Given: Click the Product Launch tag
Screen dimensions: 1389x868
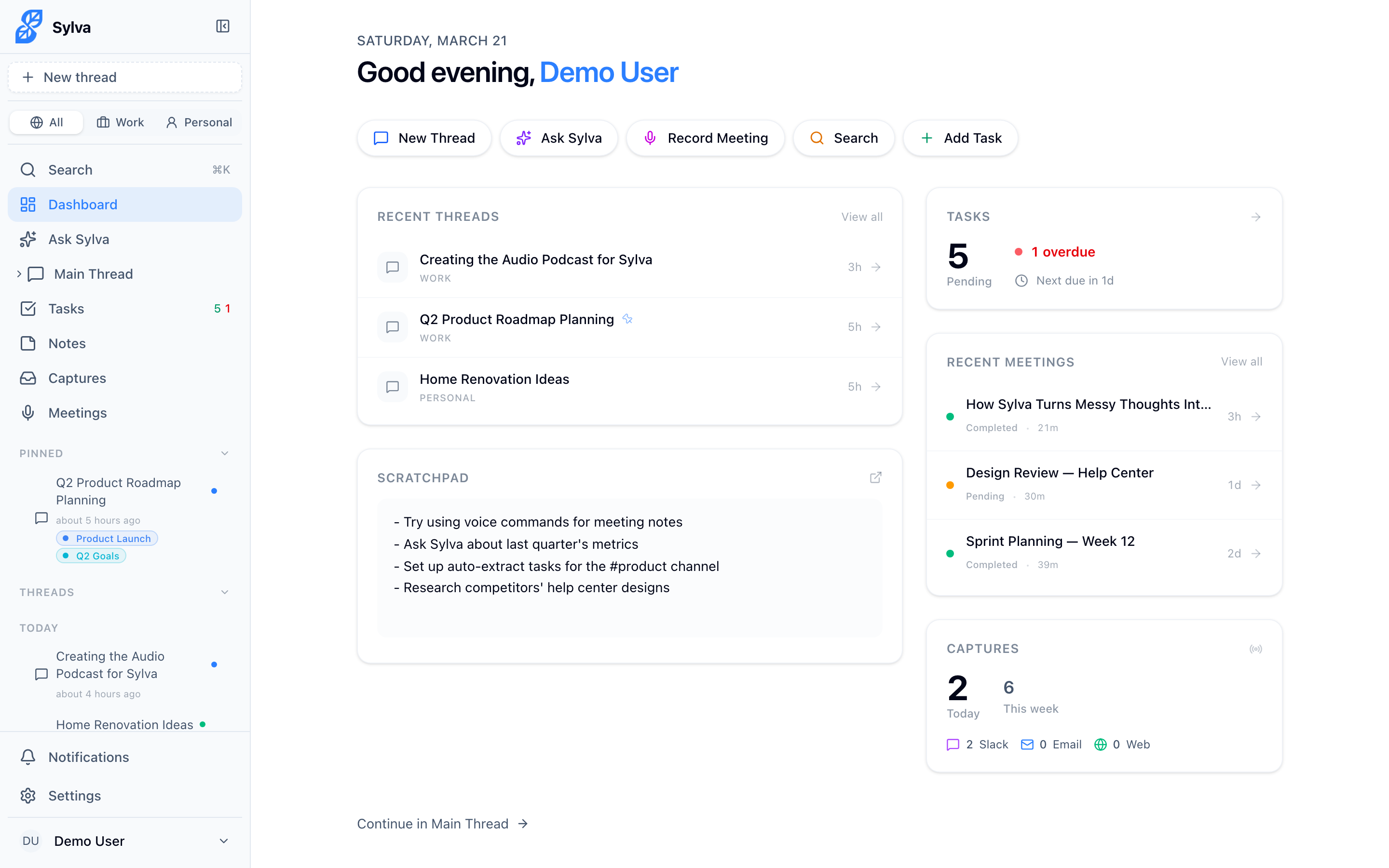Looking at the screenshot, I should coord(107,539).
